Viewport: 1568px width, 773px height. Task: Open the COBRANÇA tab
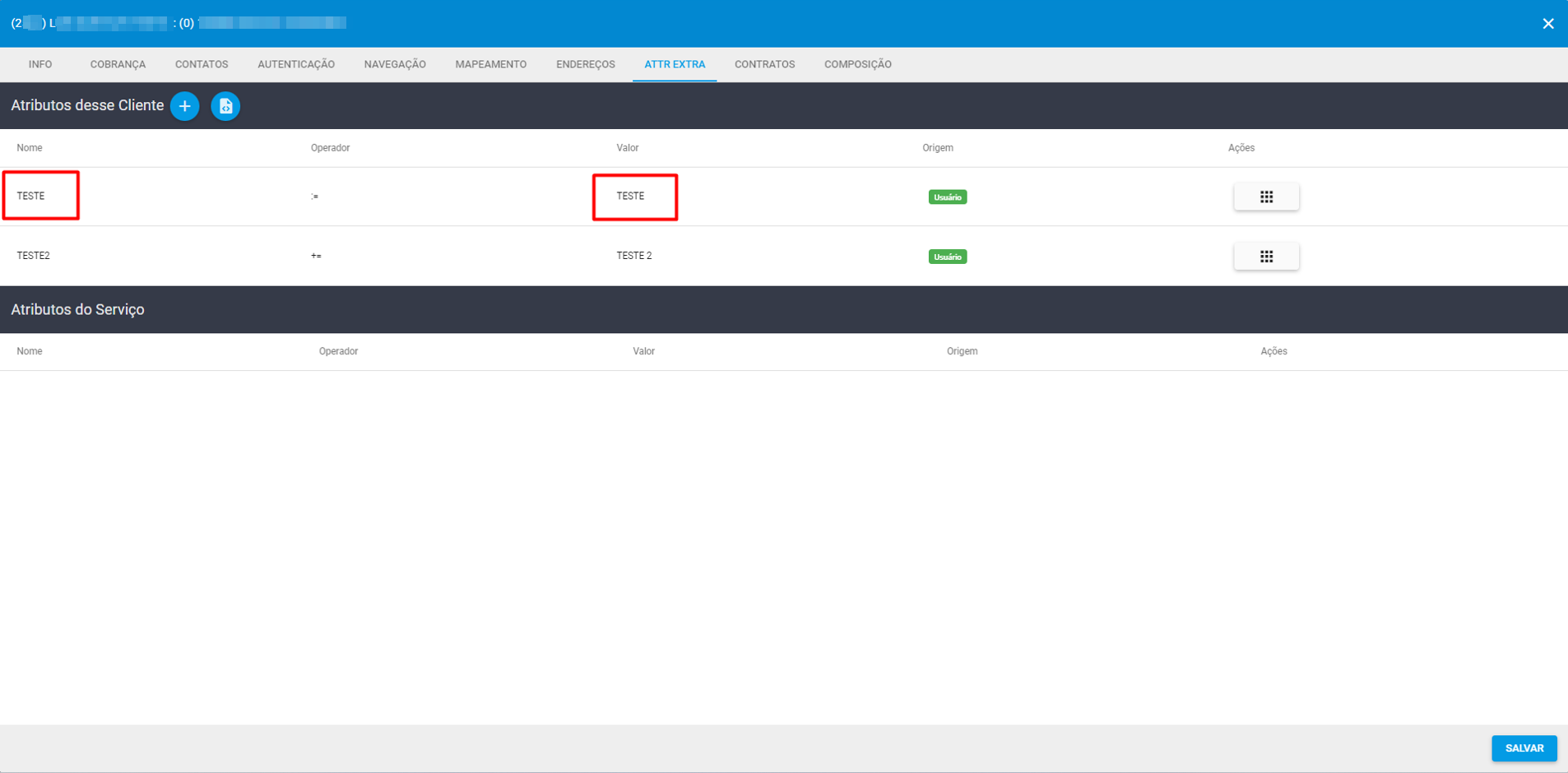pos(118,64)
